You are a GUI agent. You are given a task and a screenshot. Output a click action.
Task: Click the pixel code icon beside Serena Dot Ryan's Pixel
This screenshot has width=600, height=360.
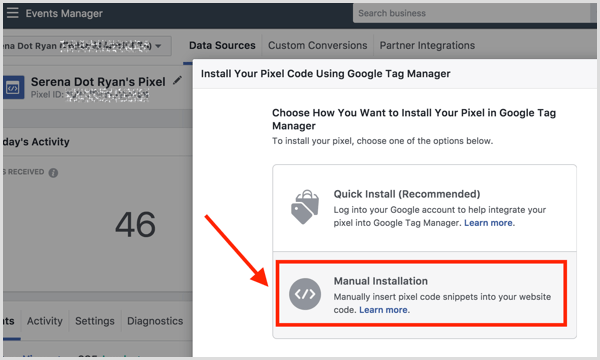[x=14, y=88]
